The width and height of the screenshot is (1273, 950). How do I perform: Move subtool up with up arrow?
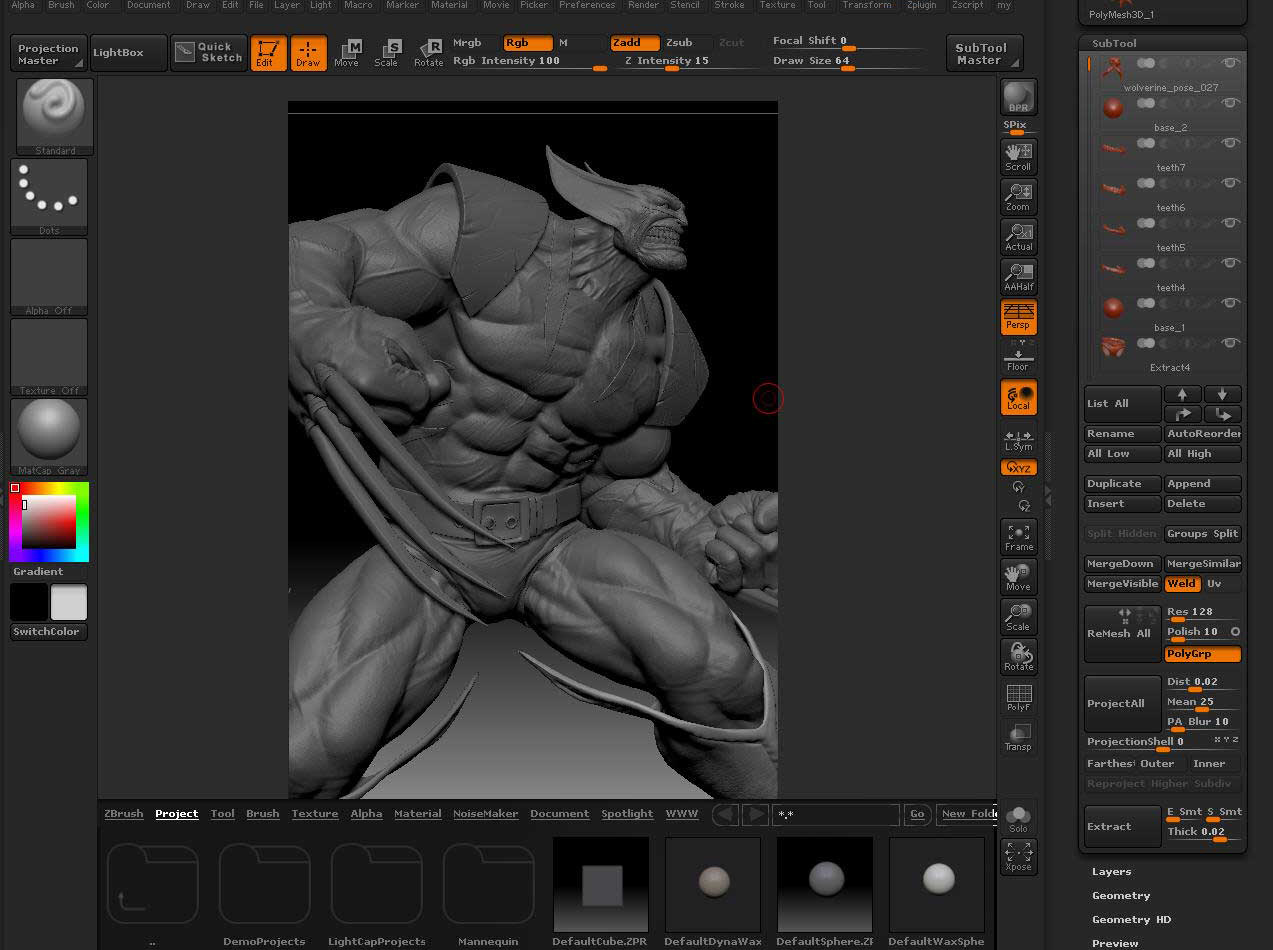1182,394
